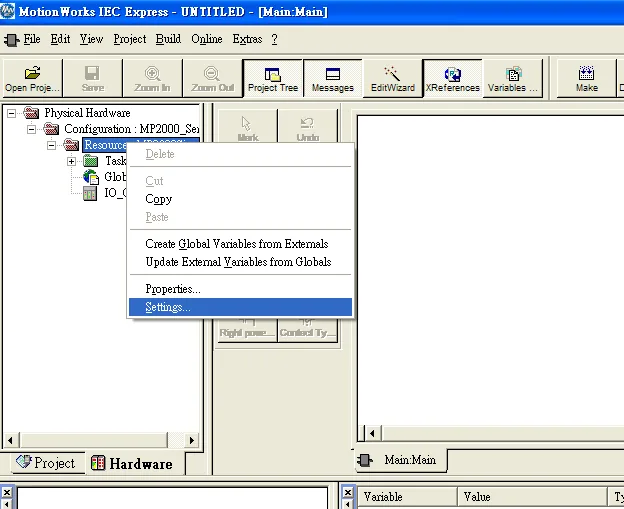Toggle the XReferences window icon

coord(452,78)
